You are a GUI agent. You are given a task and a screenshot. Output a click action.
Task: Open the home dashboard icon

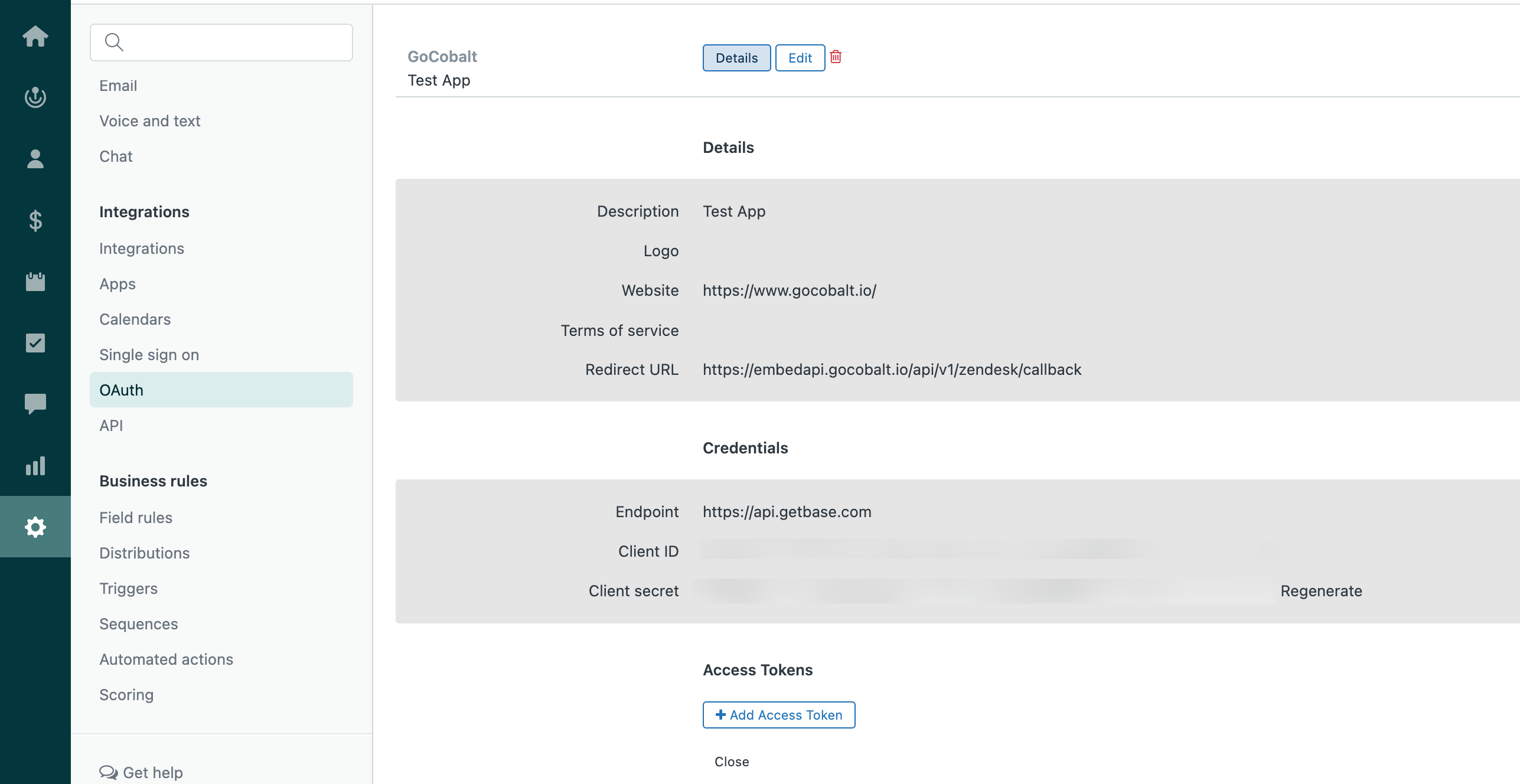(35, 37)
